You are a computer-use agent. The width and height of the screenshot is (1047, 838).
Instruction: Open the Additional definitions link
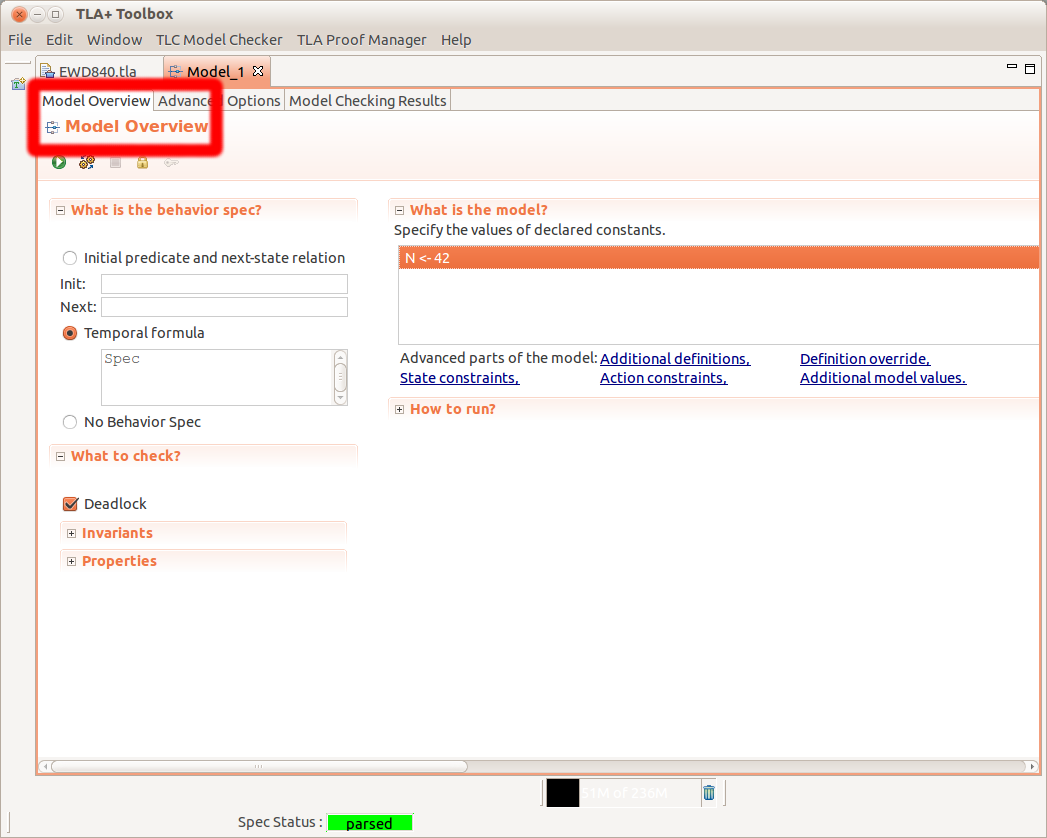[x=674, y=359]
